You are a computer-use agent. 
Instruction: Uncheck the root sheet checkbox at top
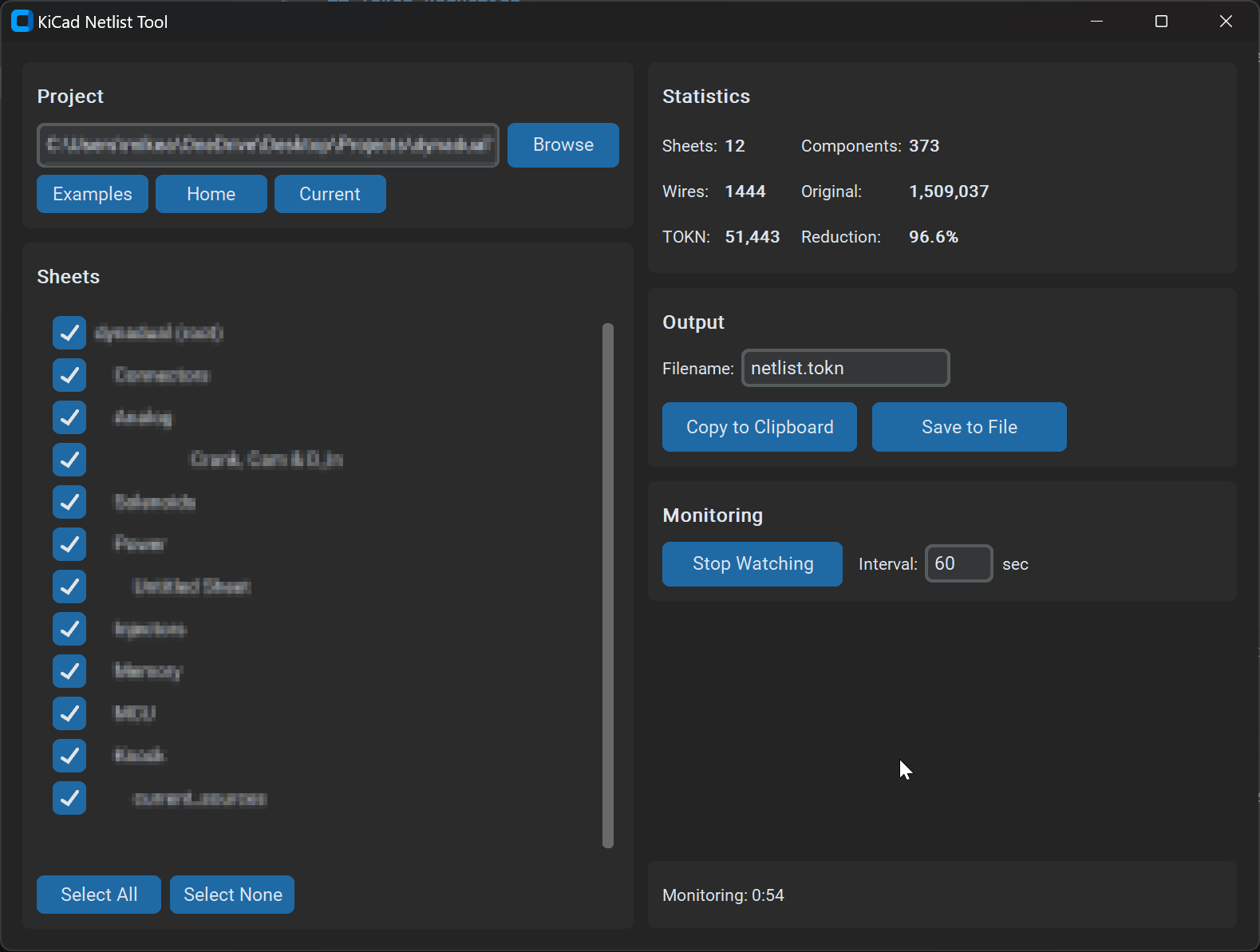[x=69, y=333]
